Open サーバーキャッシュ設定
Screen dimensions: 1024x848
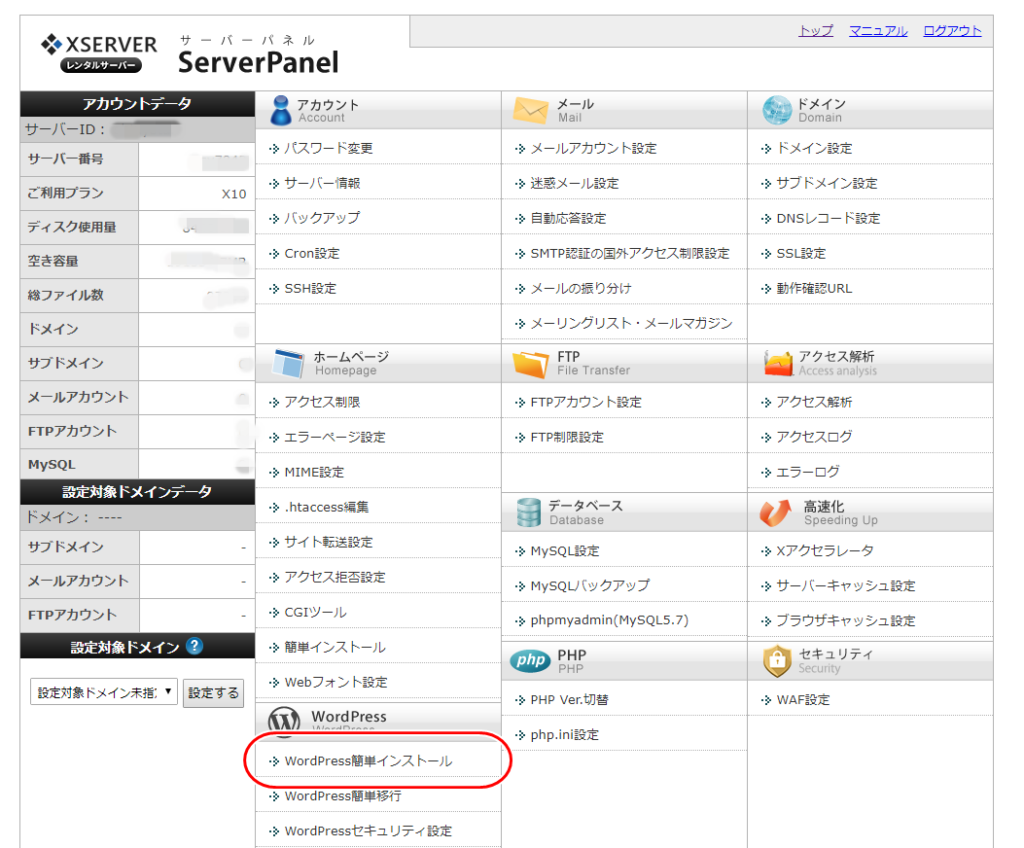tap(845, 586)
